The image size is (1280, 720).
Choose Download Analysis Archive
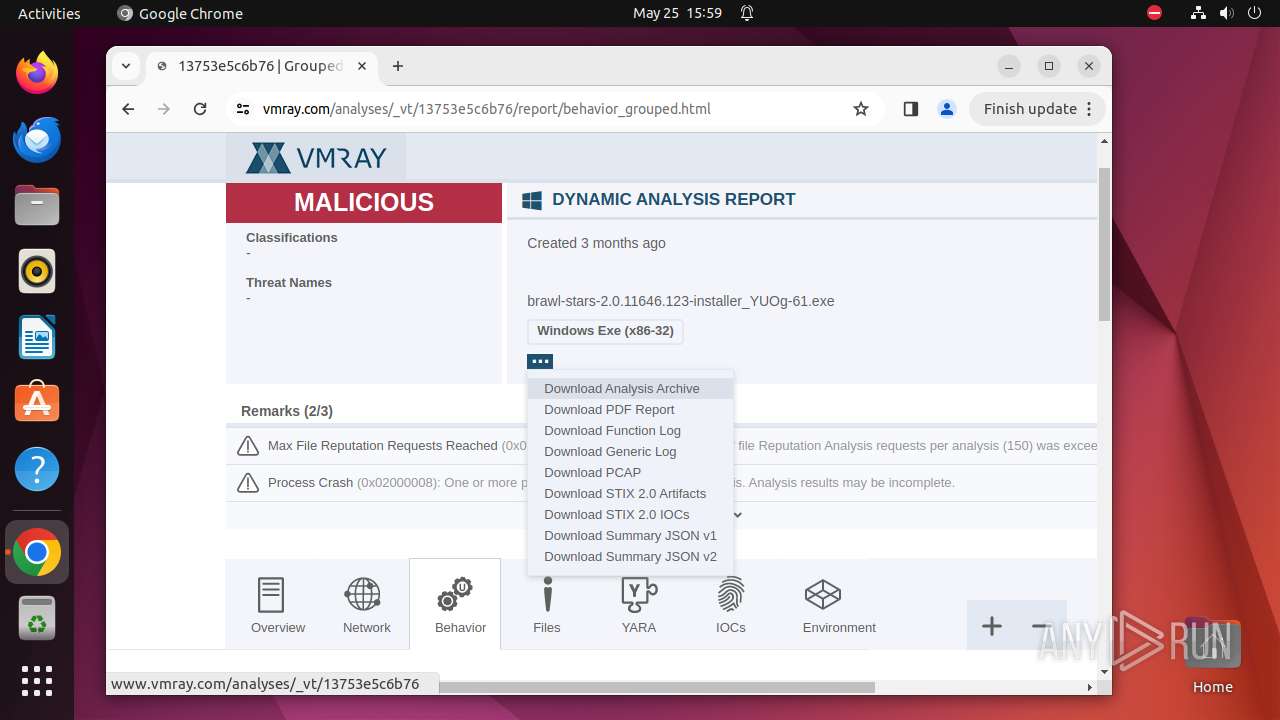click(x=631, y=388)
